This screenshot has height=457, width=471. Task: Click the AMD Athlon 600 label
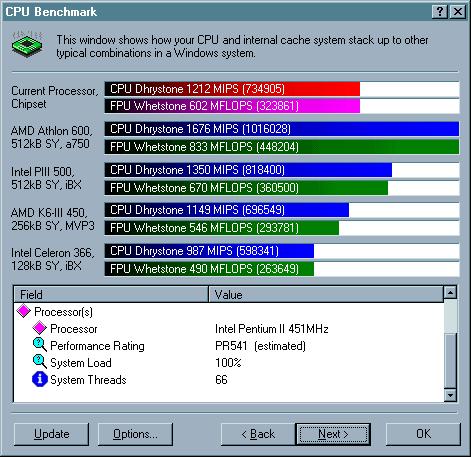[52, 137]
